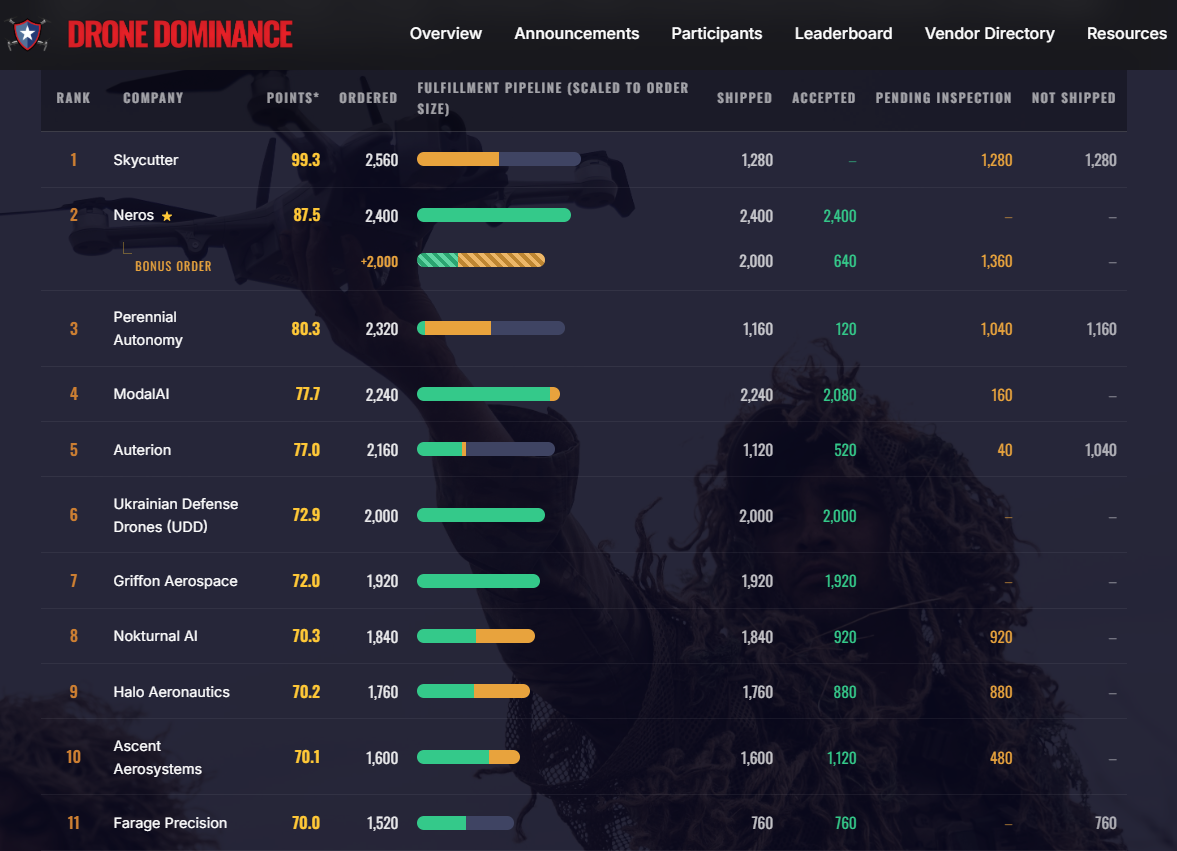Screen dimensions: 1177x851
Task: Click the SHIPPED column header
Action: pos(744,98)
